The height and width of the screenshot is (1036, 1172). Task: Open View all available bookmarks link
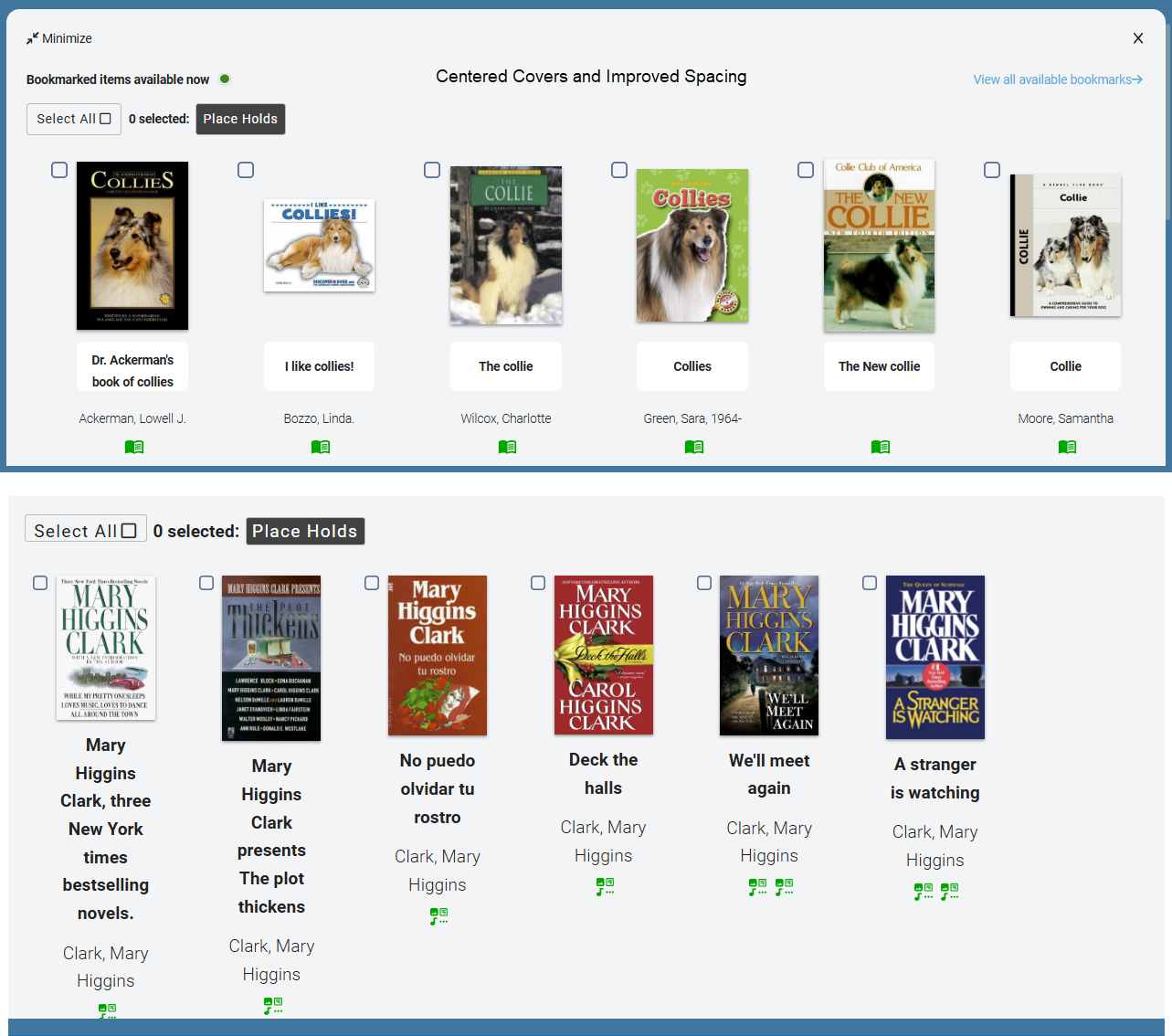click(1058, 79)
